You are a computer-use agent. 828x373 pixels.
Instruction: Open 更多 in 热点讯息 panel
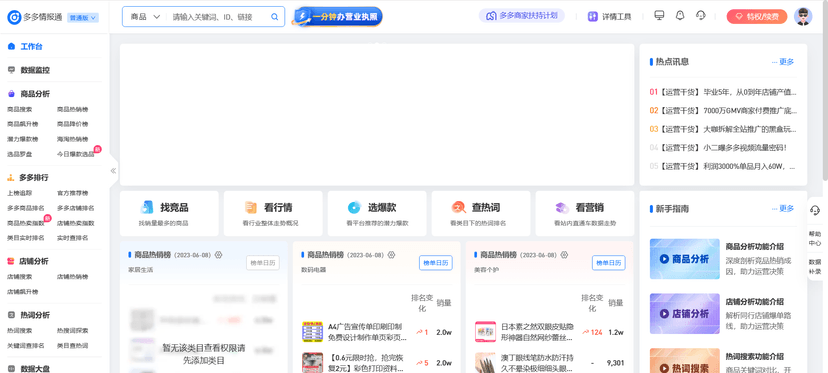[x=783, y=62]
